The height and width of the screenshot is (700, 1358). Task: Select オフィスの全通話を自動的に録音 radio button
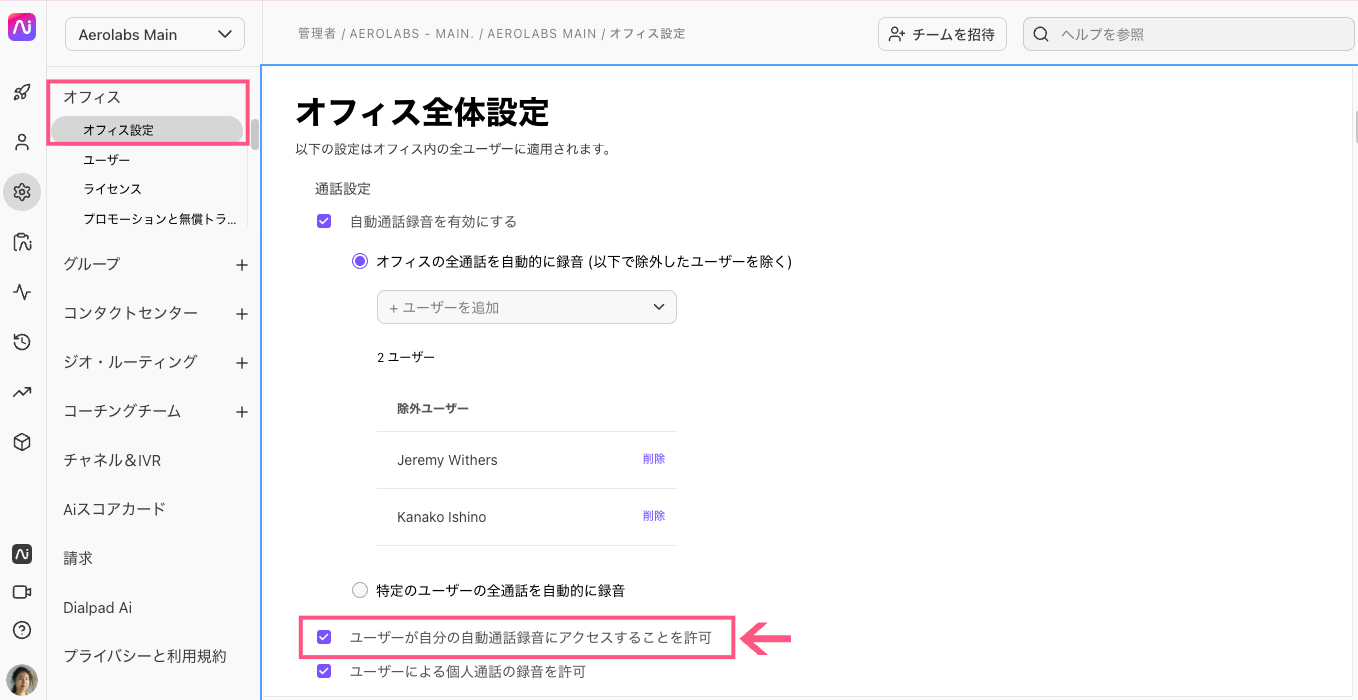(360, 261)
